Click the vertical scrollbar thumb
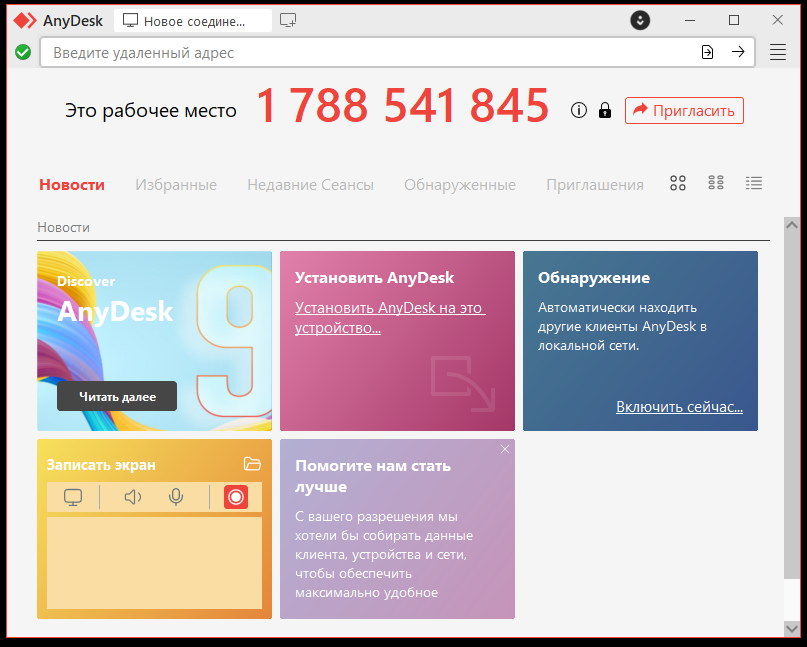This screenshot has height=647, width=807. pyautogui.click(x=792, y=405)
